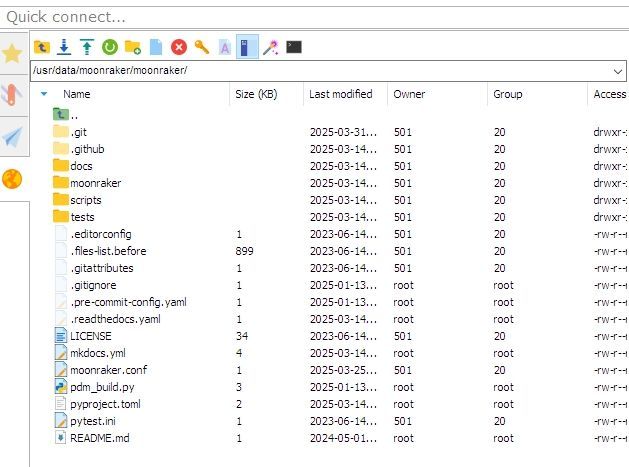629x467 pixels.
Task: Toggle hidden files display icon
Action: [x=247, y=47]
